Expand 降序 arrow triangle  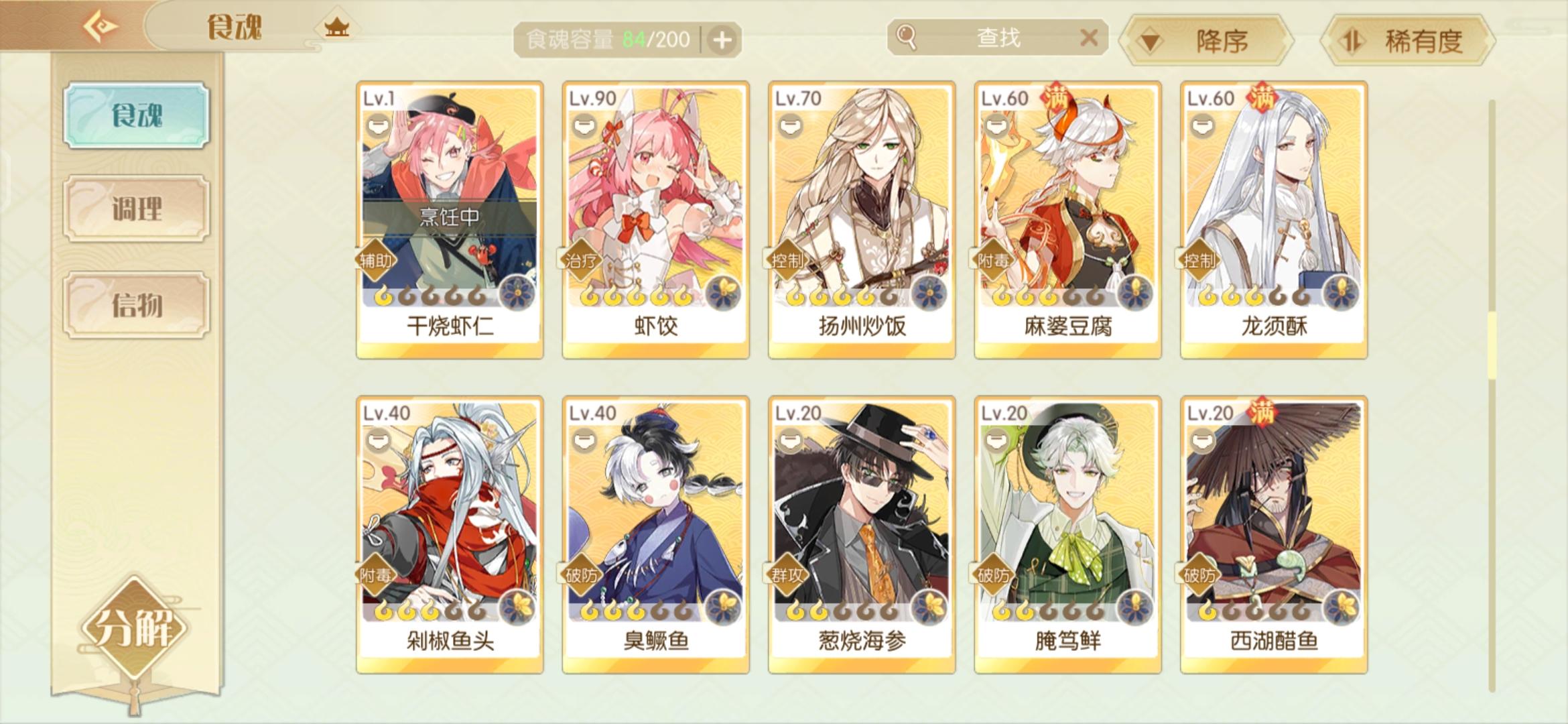tap(1151, 42)
